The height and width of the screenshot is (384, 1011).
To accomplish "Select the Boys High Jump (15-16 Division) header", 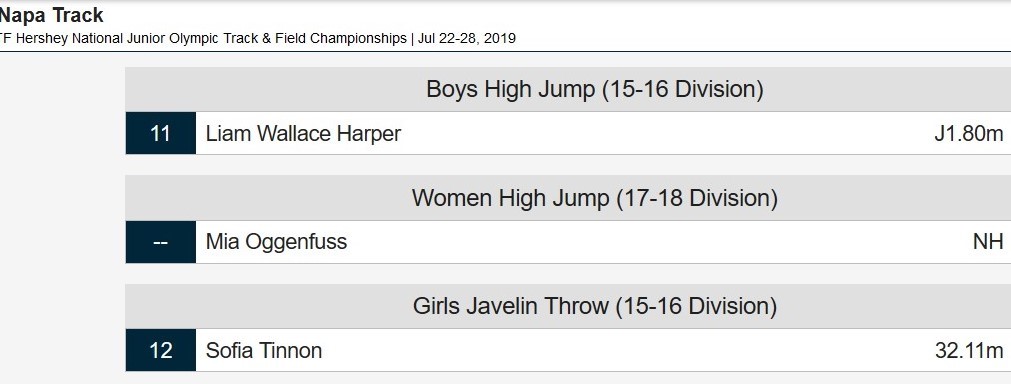I will coord(594,89).
